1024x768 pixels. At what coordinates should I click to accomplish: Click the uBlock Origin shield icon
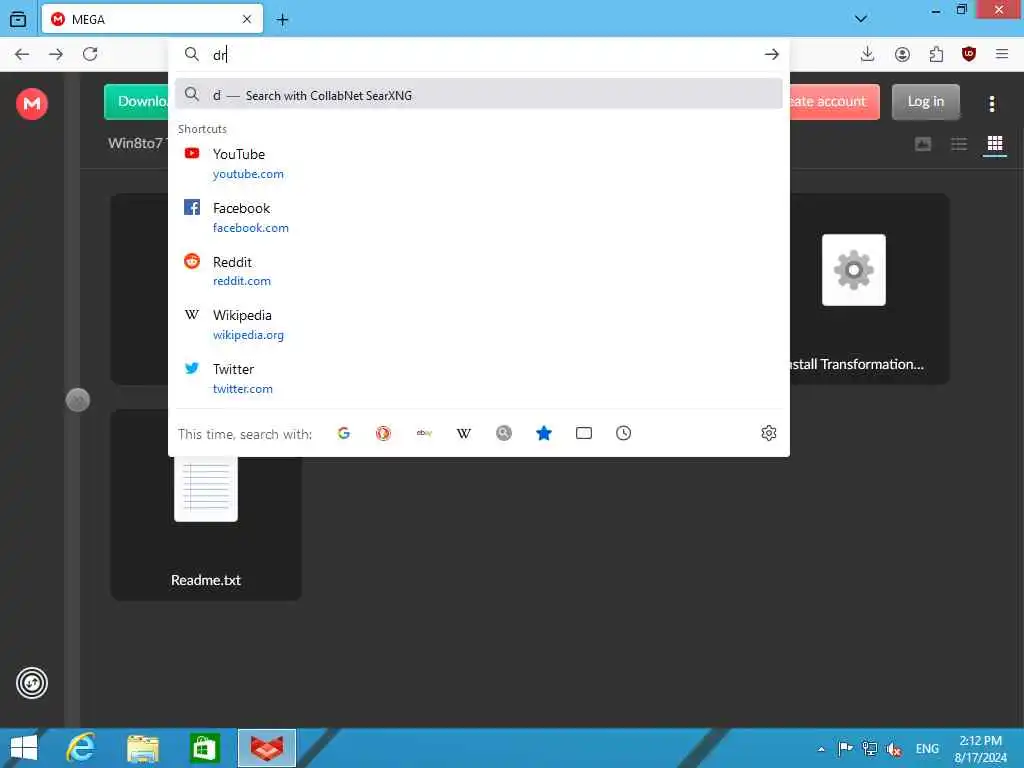969,54
